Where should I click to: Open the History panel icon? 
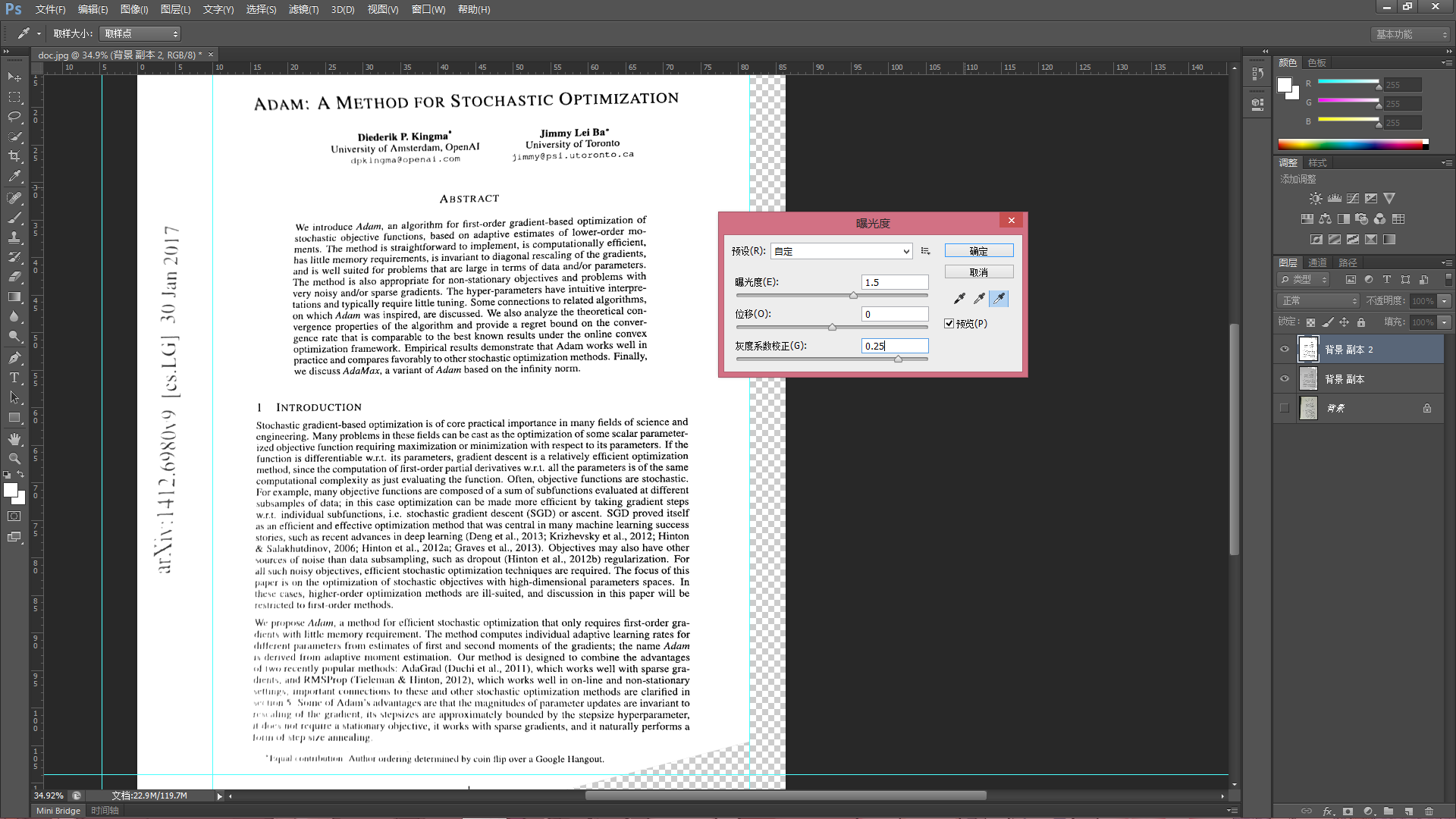pos(1257,74)
